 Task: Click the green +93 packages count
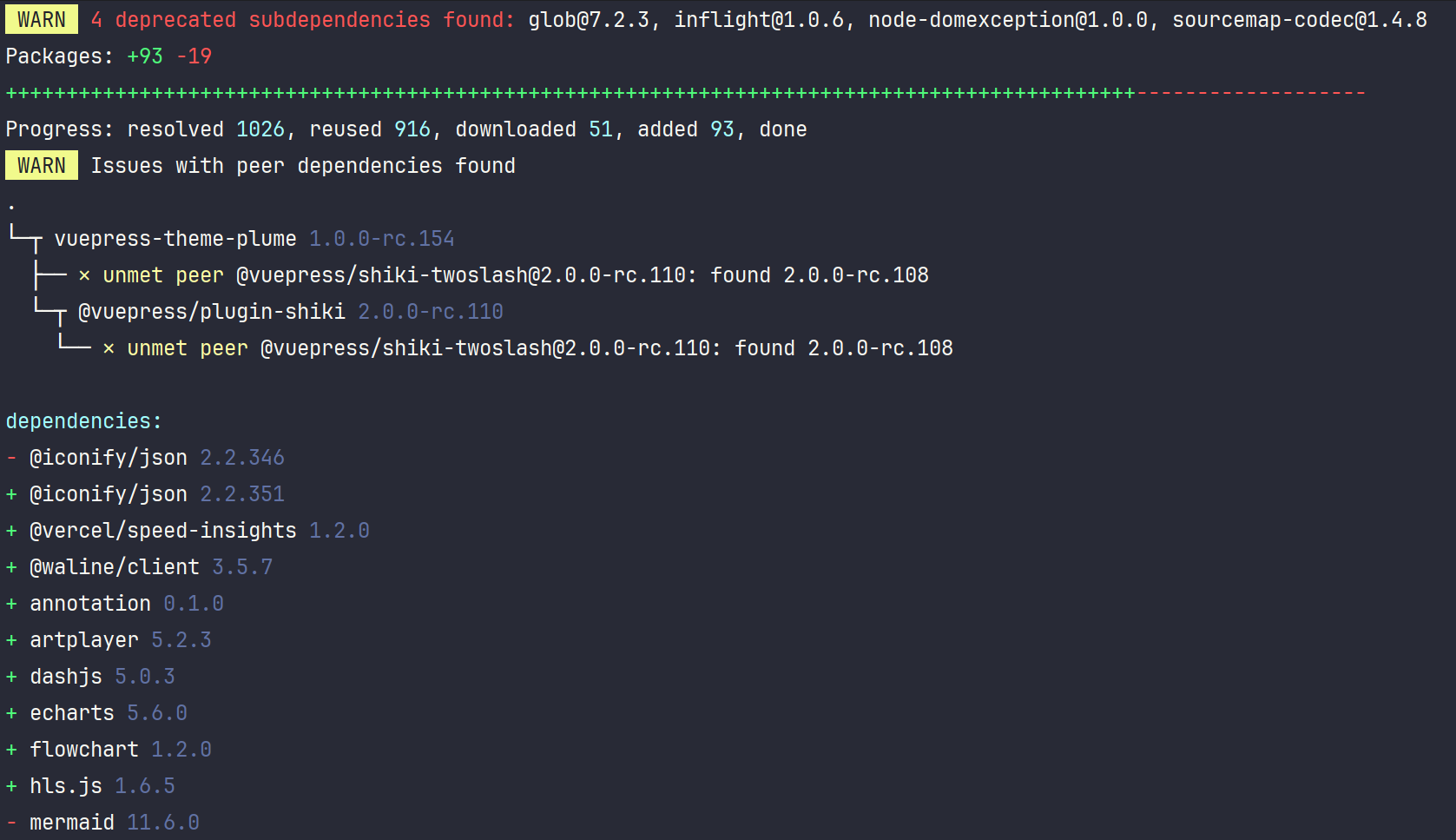tap(144, 56)
